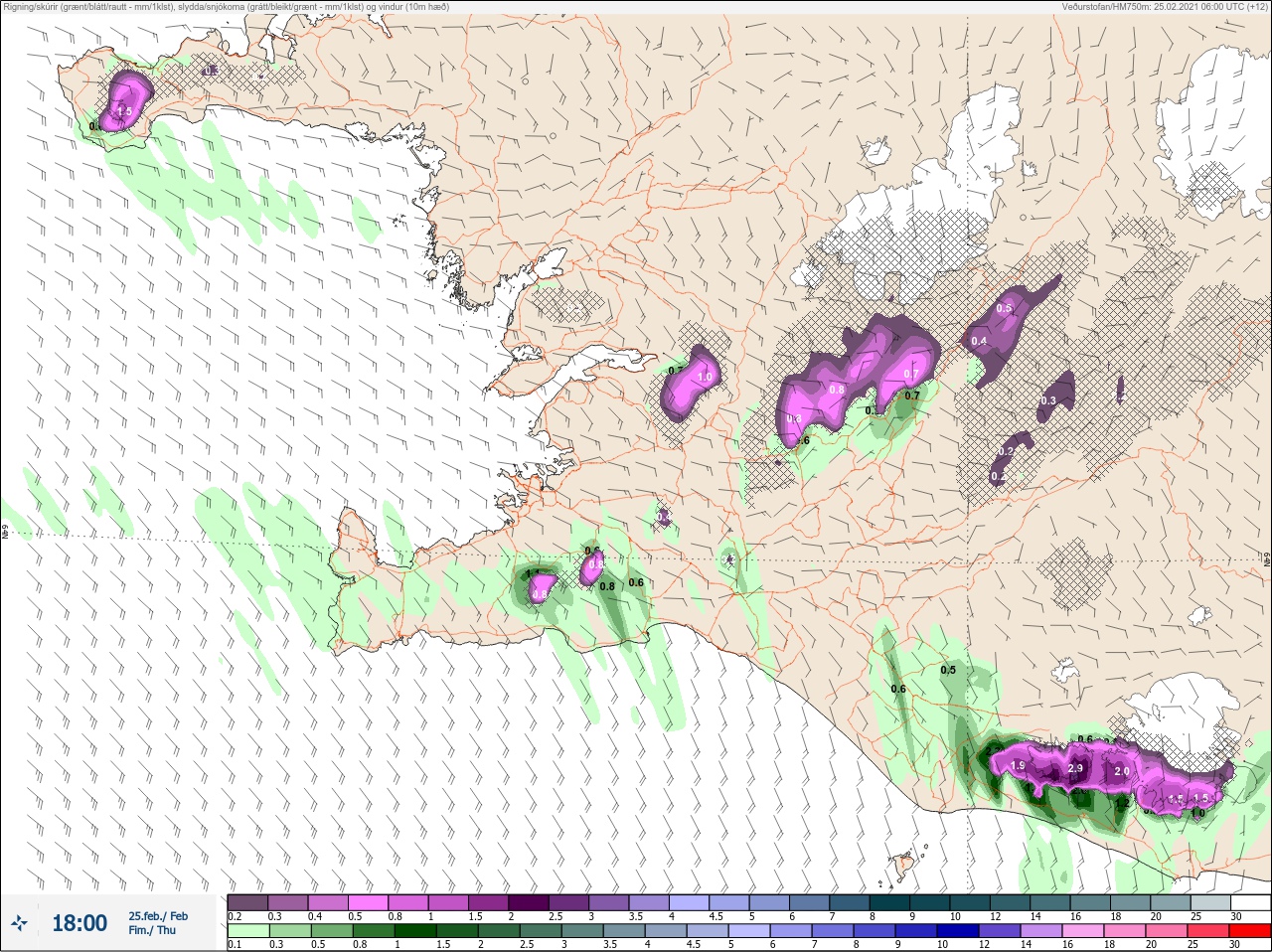Image resolution: width=1272 pixels, height=952 pixels.
Task: Click the 18:00 forecast time label
Action: 79,923
